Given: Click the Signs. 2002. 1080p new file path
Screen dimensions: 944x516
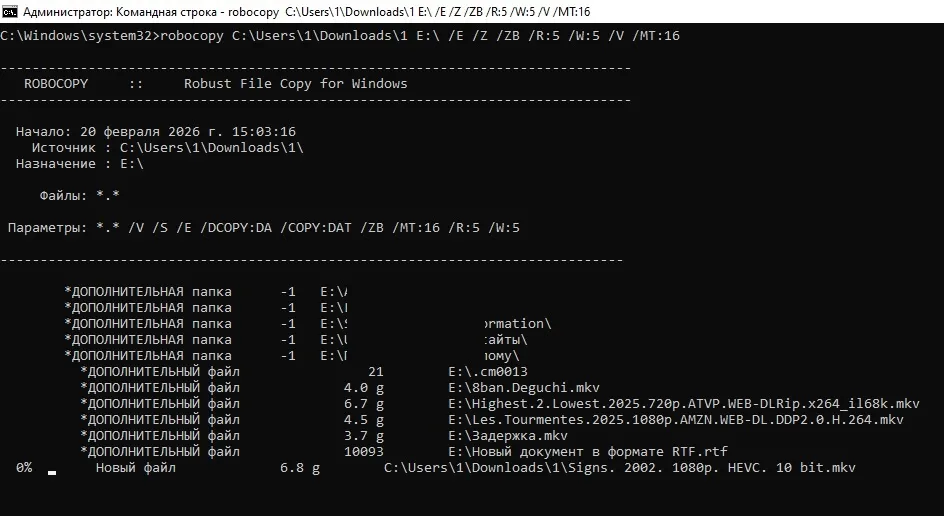Looking at the screenshot, I should click(620, 468).
